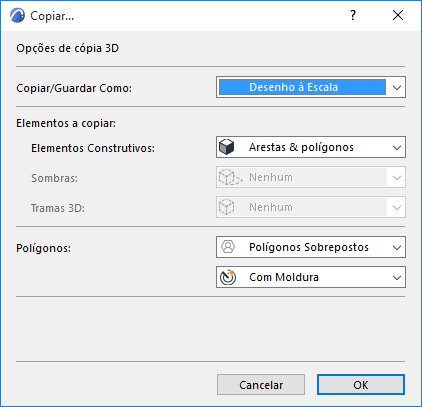Image resolution: width=422 pixels, height=407 pixels.
Task: Click the Cancelar button
Action: [261, 385]
